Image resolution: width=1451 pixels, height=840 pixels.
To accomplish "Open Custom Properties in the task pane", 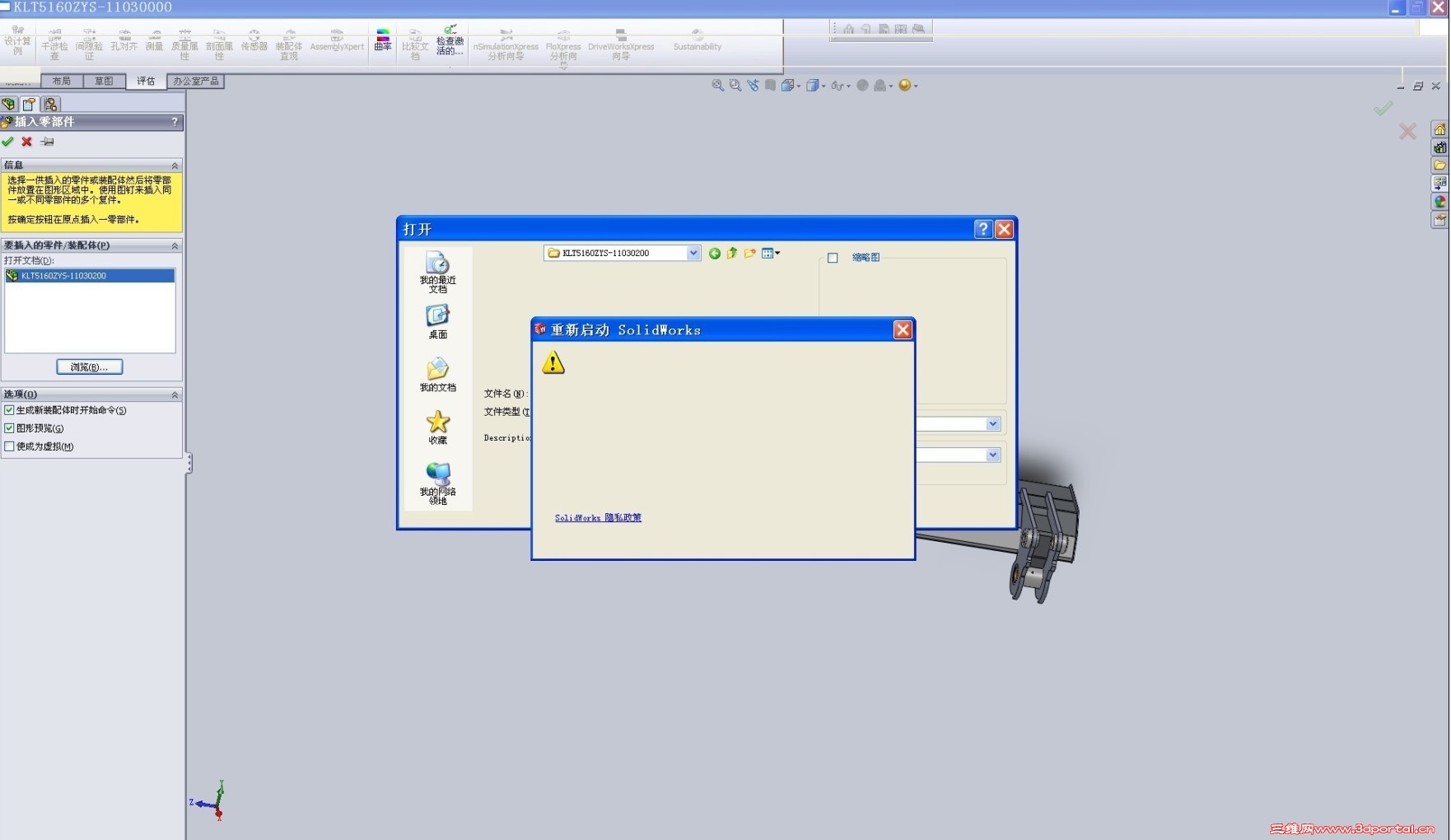I will coord(1439,220).
